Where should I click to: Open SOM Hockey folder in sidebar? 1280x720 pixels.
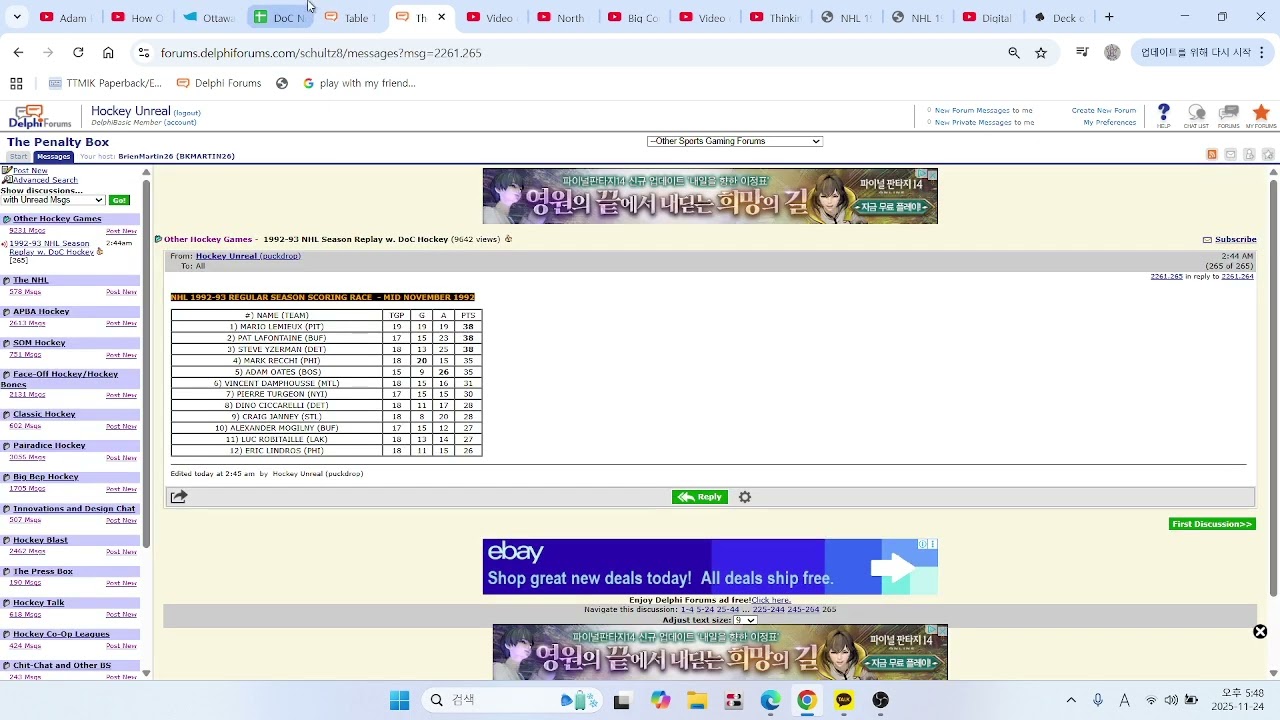click(39, 343)
